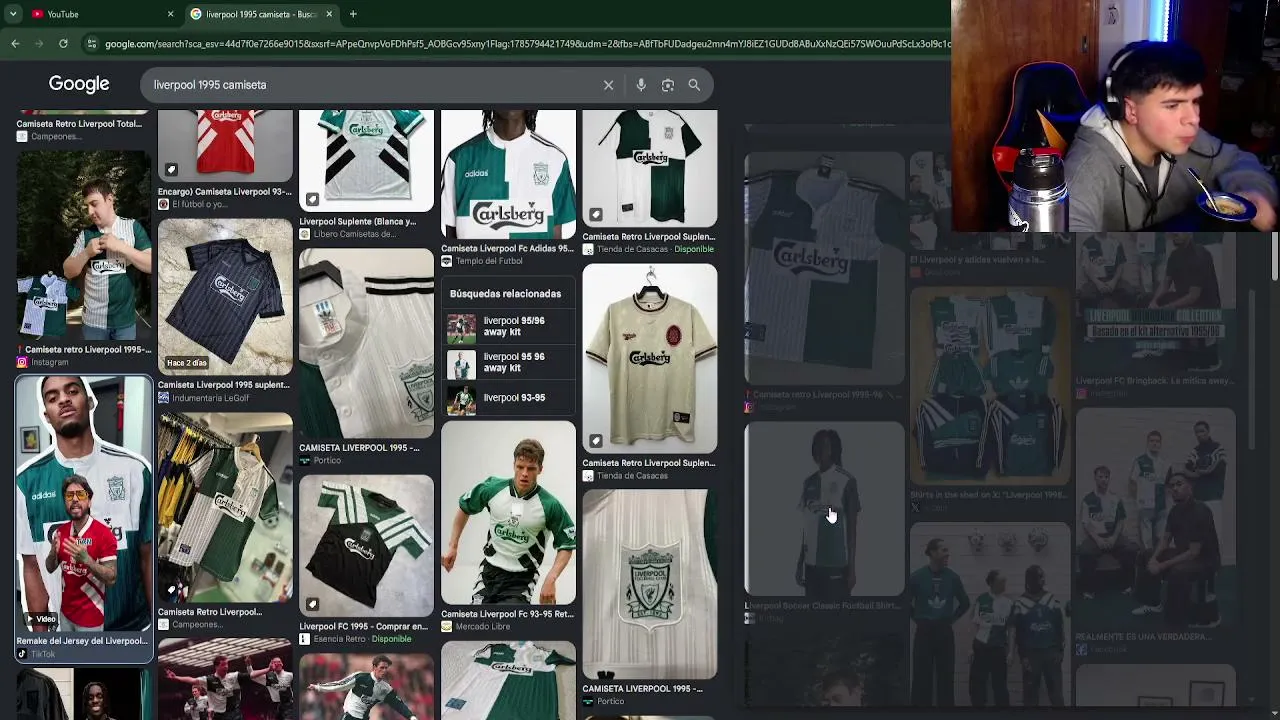Open cream Reebok Carlsberg shirt on hanger image
Viewport: 1280px width, 720px height.
tap(650, 359)
